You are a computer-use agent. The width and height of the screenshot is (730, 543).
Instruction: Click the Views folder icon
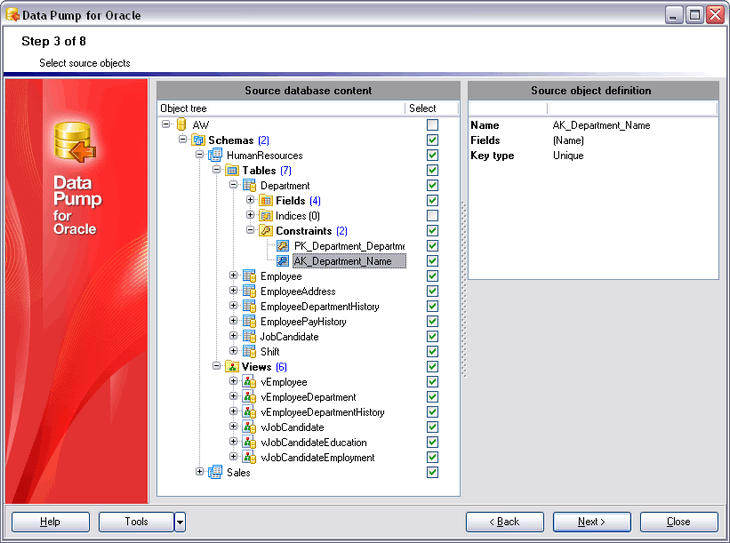pyautogui.click(x=232, y=367)
